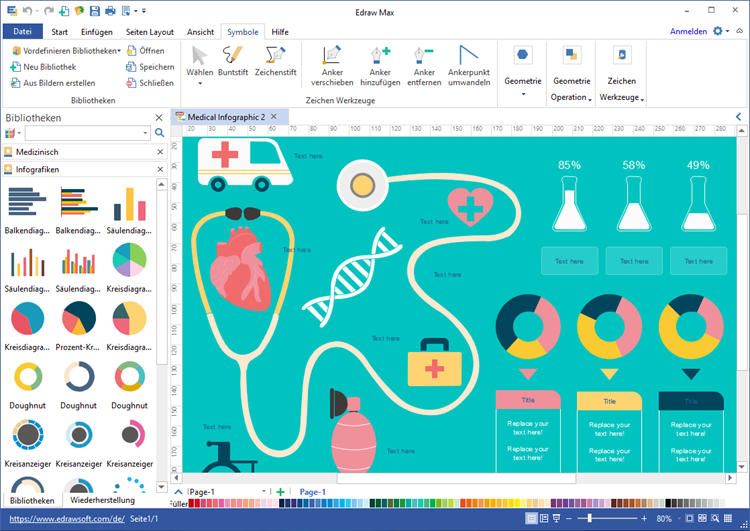750x531 pixels.
Task: Close the Medizinisch library
Action: point(160,152)
